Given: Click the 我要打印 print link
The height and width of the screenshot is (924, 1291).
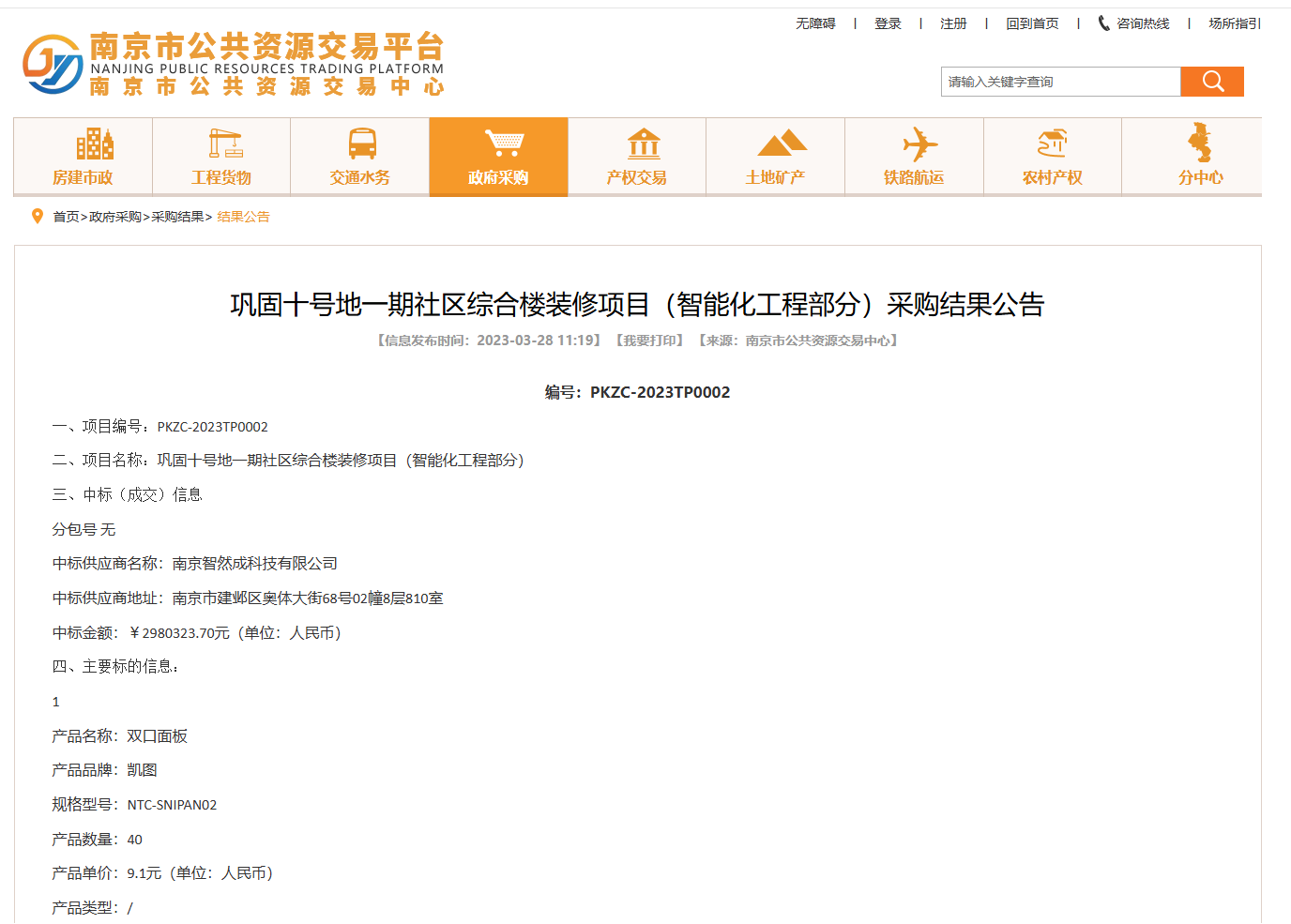Looking at the screenshot, I should [647, 341].
